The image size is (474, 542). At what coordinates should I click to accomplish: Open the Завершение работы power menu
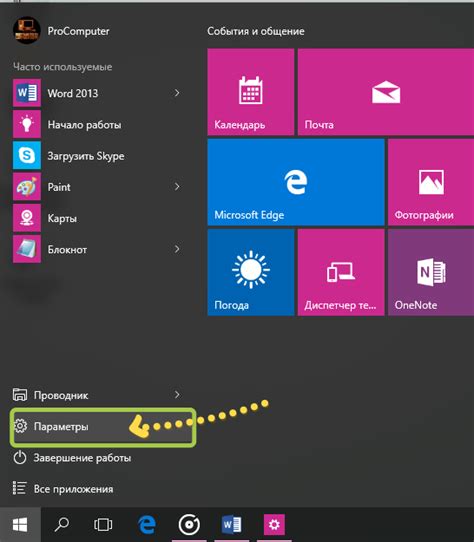[97, 458]
